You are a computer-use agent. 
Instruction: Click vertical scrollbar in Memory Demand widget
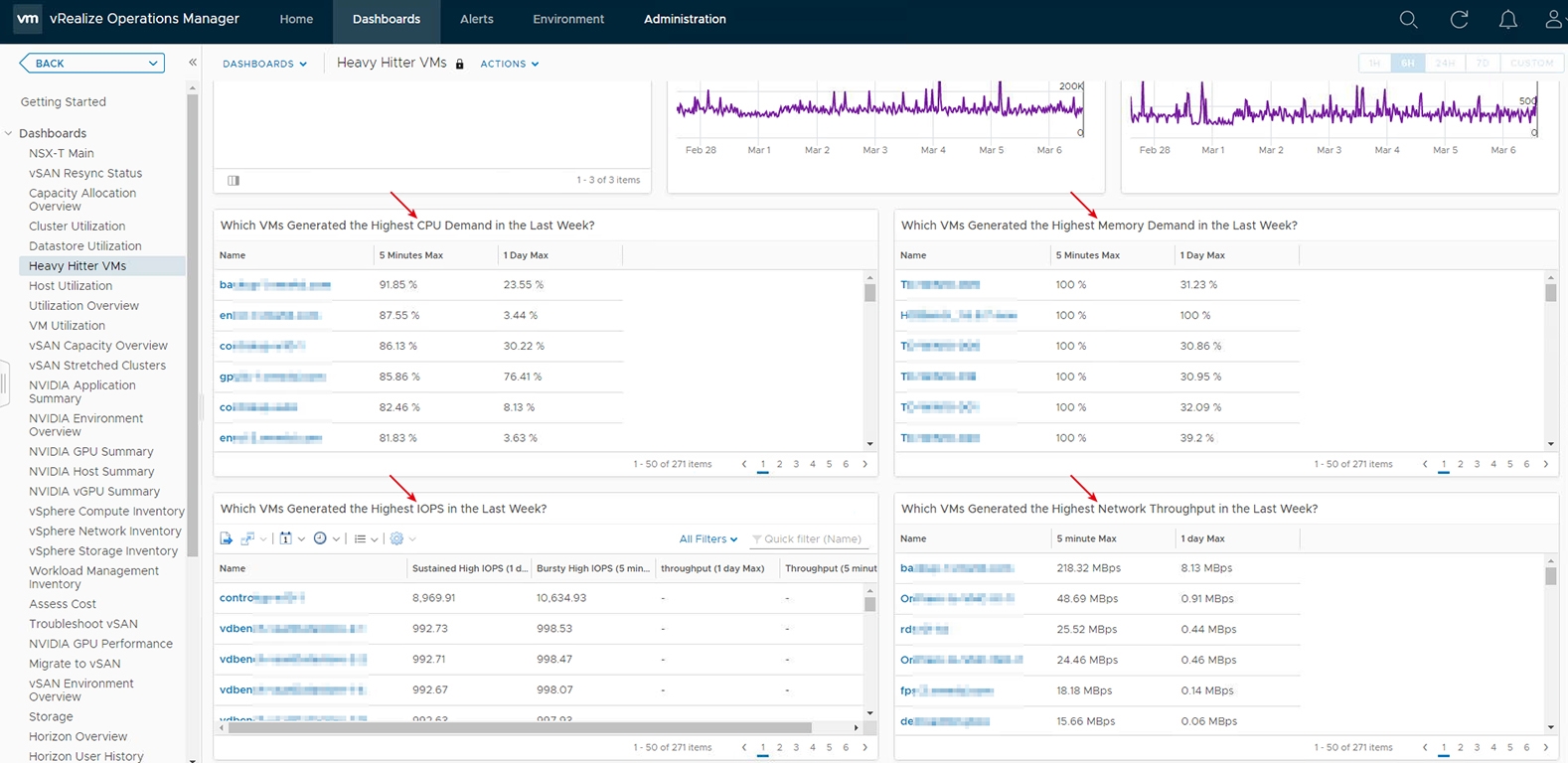(1550, 292)
